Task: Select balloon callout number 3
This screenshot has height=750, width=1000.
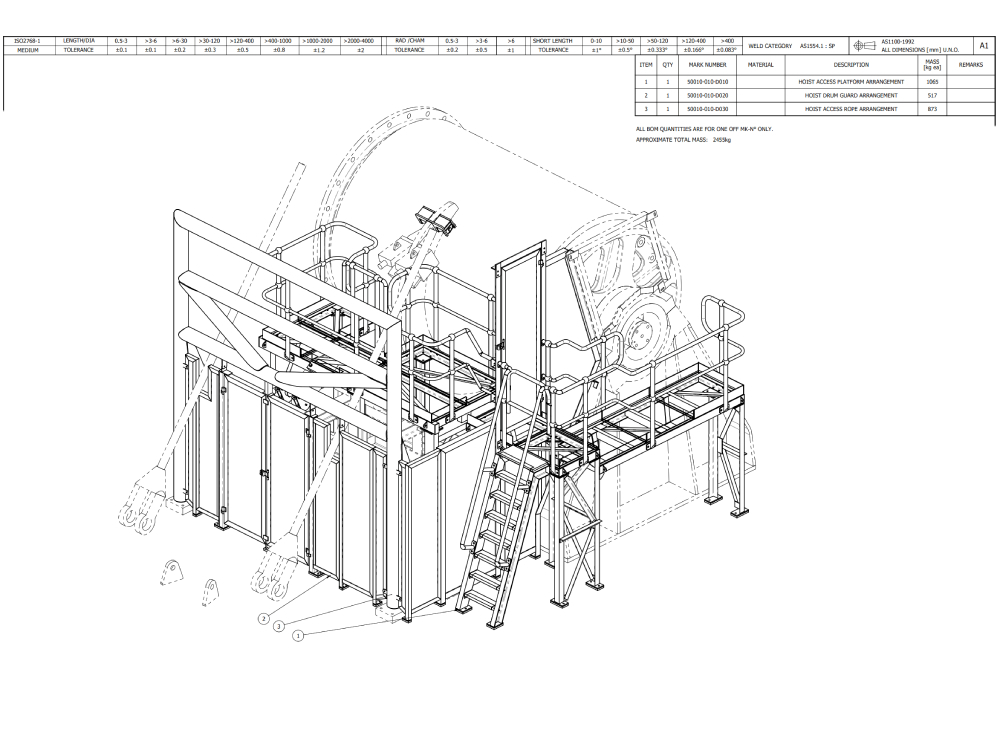Action: coord(280,626)
